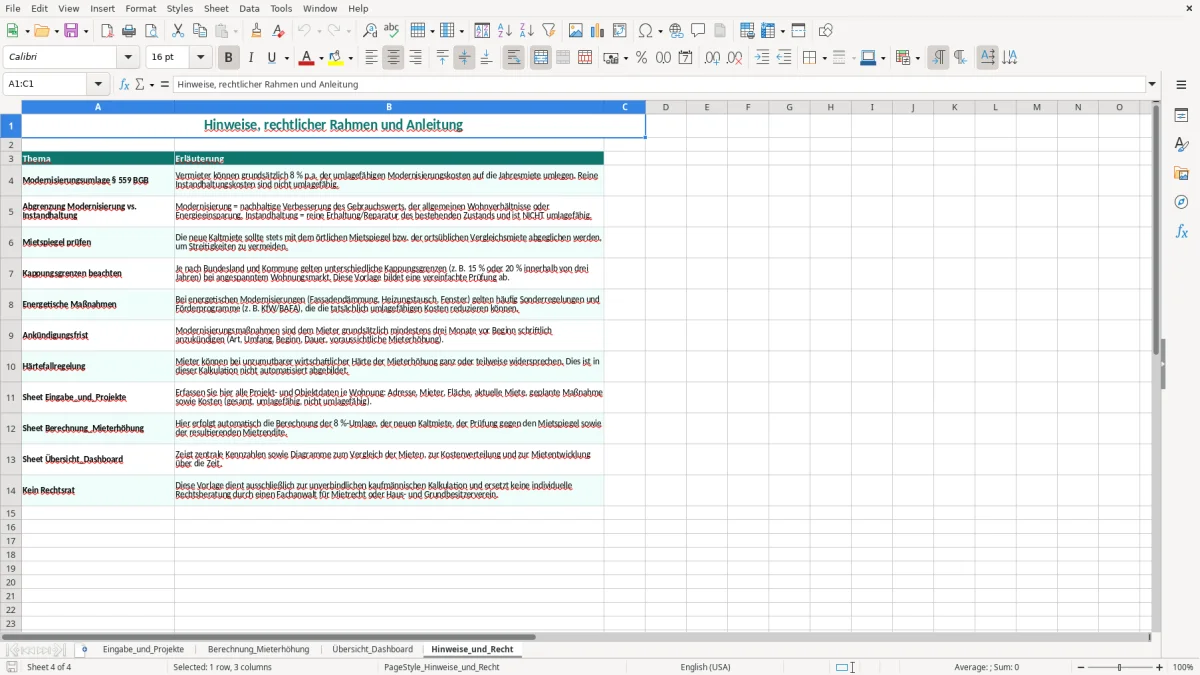Open the Select Function dropdown arrow
Image resolution: width=1200 pixels, height=675 pixels.
click(x=152, y=85)
